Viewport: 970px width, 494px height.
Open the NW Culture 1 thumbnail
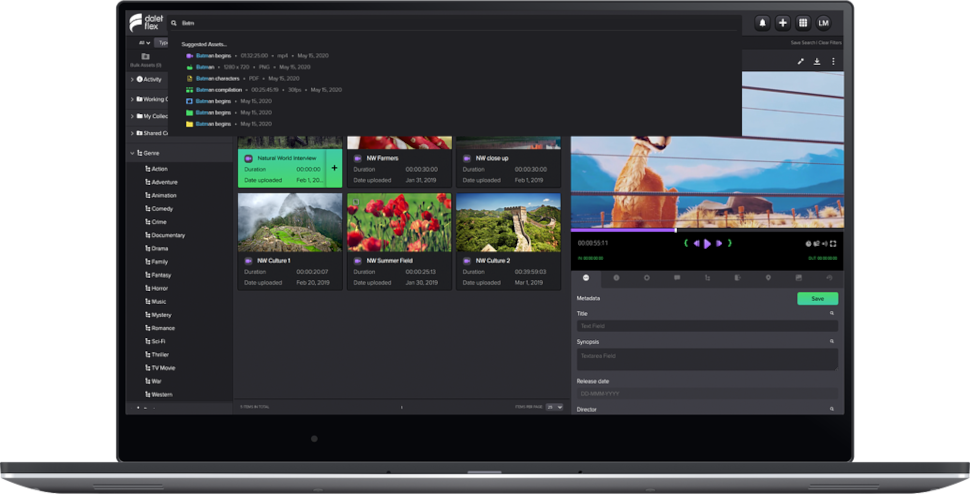pyautogui.click(x=290, y=222)
